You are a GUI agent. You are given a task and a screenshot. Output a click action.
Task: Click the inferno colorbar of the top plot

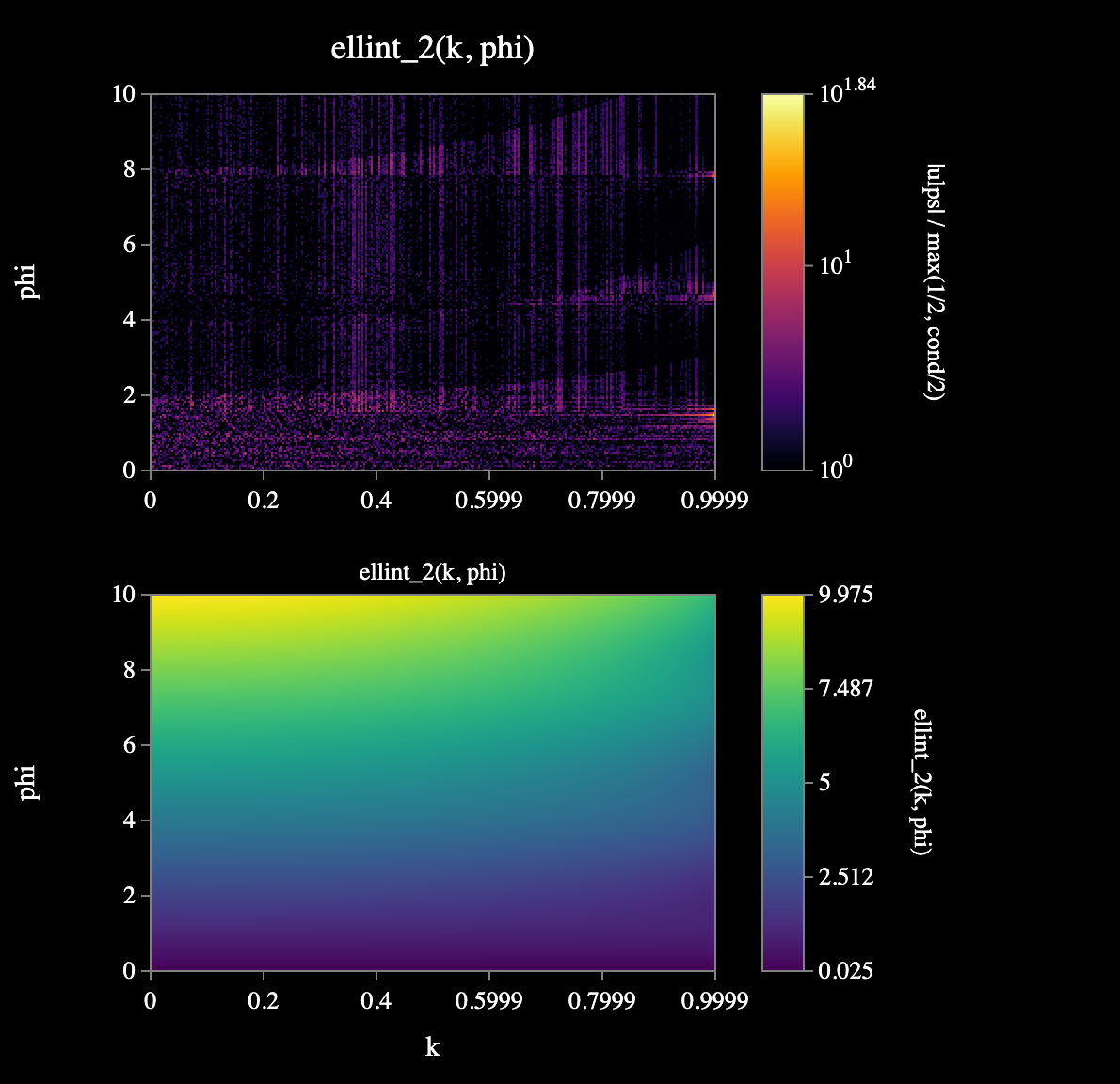pyautogui.click(x=783, y=281)
